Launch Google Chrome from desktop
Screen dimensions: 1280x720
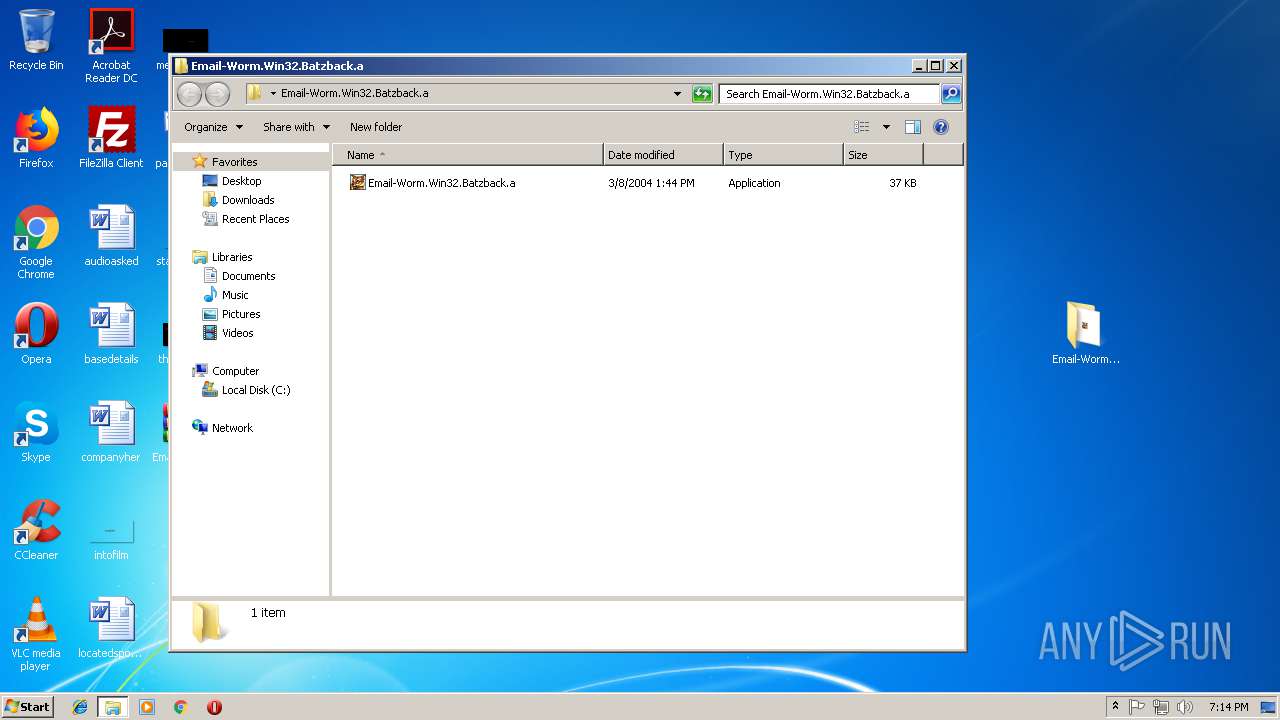(x=36, y=242)
